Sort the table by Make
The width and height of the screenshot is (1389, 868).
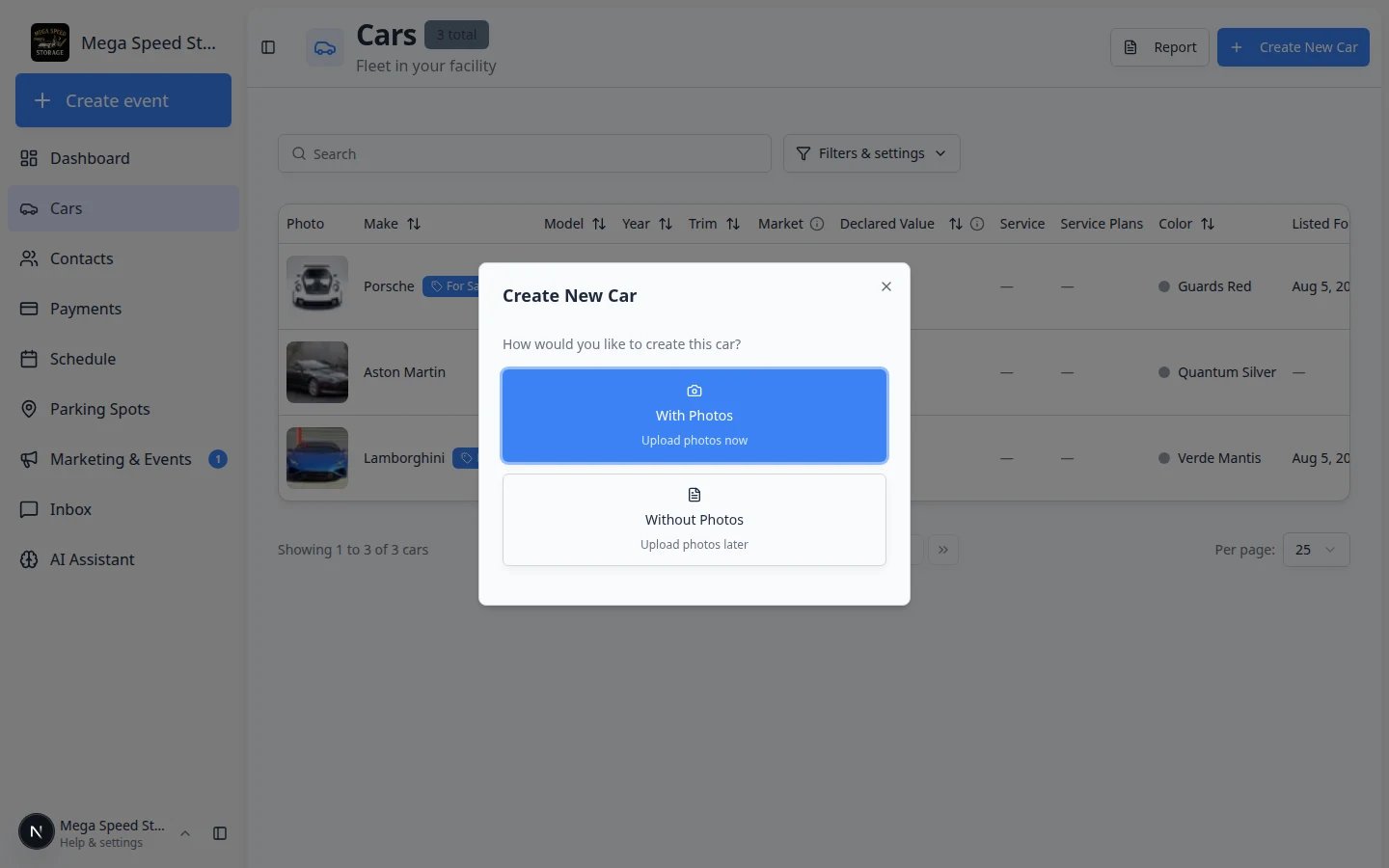[414, 224]
